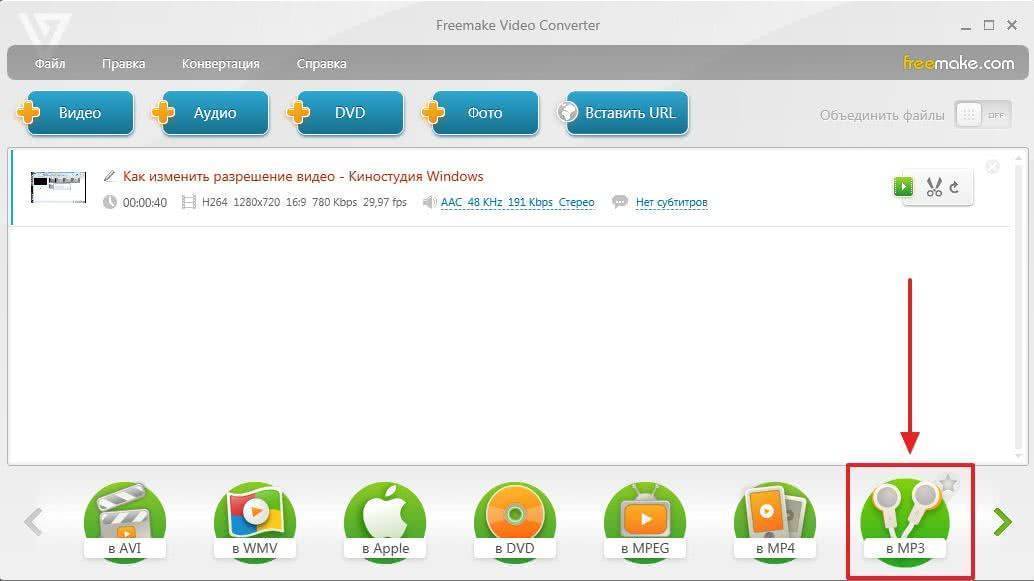
Task: Convert to DVD format
Action: pos(515,522)
